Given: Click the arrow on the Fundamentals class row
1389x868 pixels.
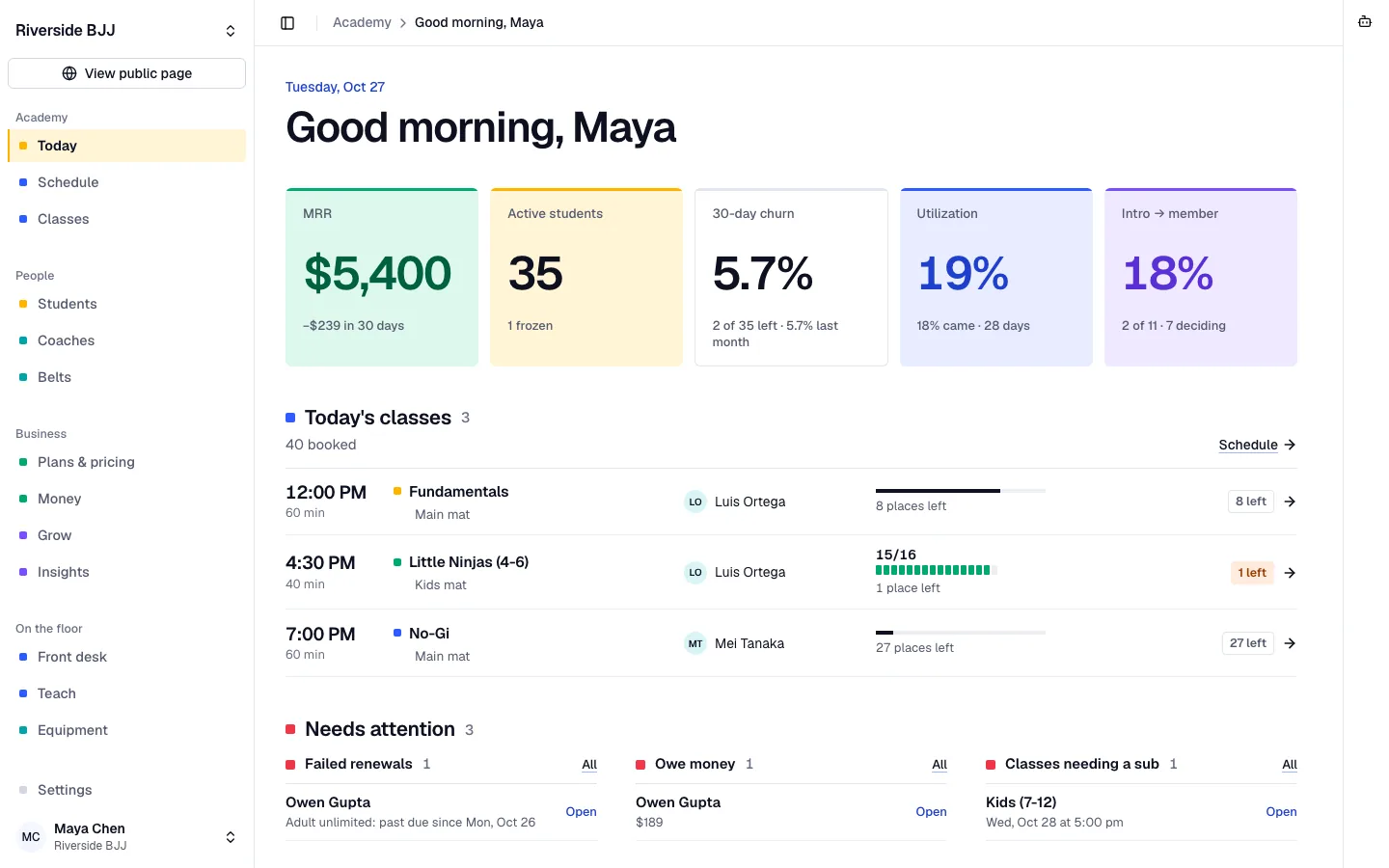Looking at the screenshot, I should click(1290, 502).
